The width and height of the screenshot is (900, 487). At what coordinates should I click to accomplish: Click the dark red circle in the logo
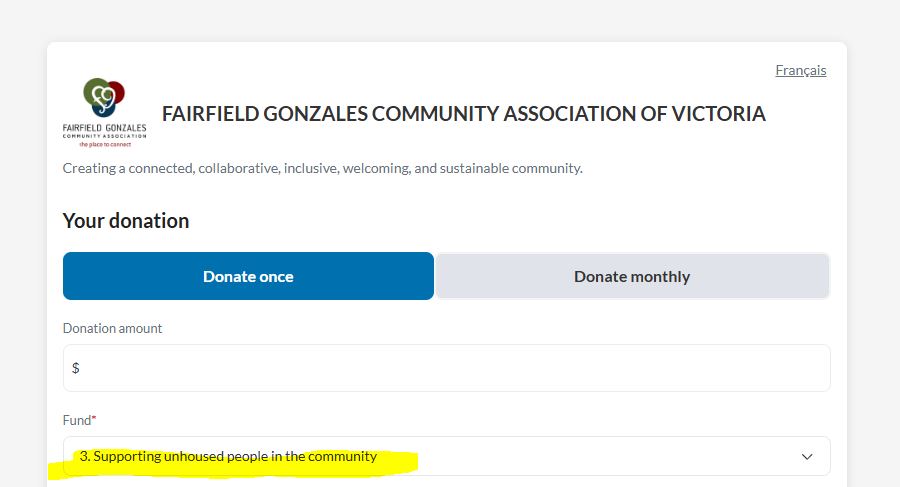click(115, 93)
